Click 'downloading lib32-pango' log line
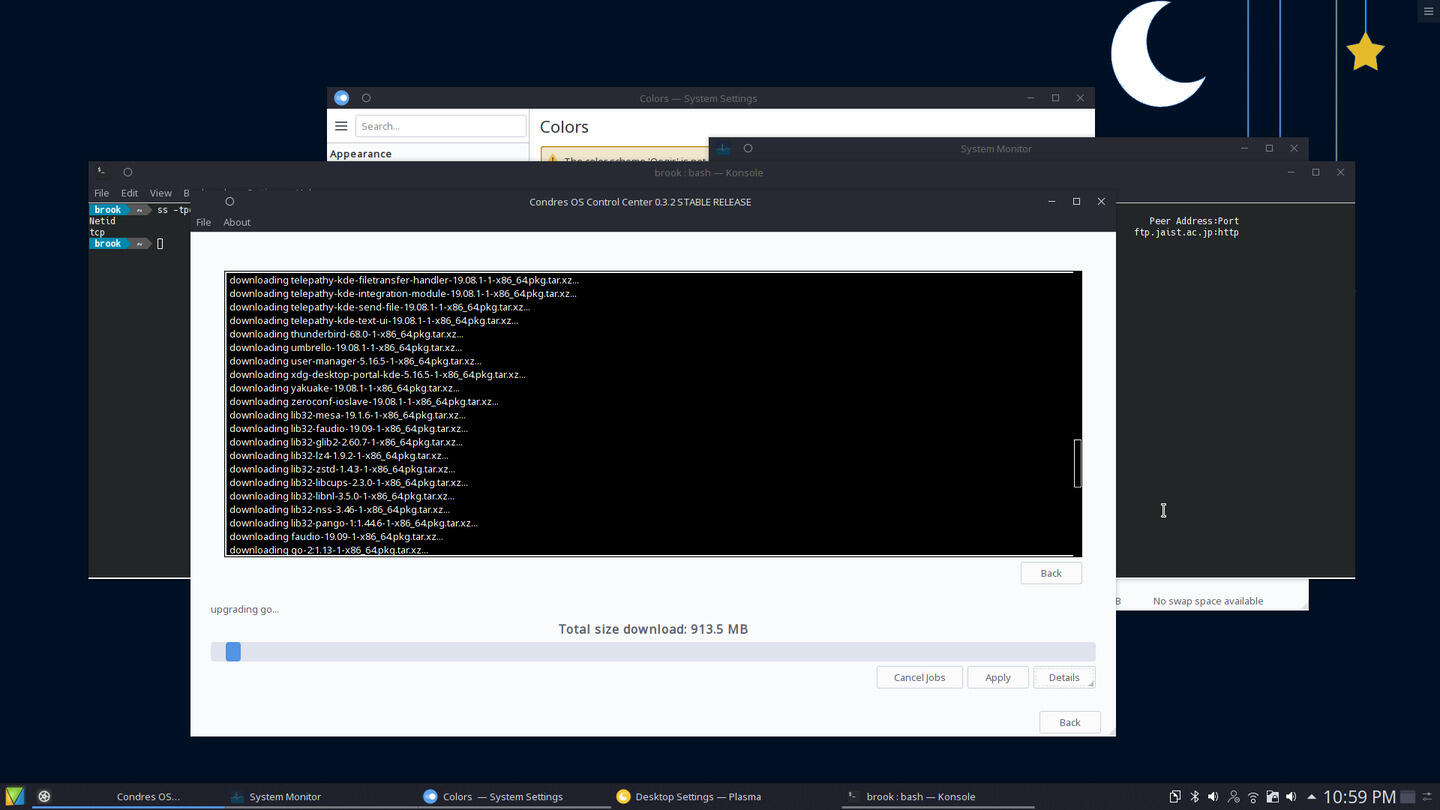Viewport: 1440px width, 810px height. pos(353,523)
